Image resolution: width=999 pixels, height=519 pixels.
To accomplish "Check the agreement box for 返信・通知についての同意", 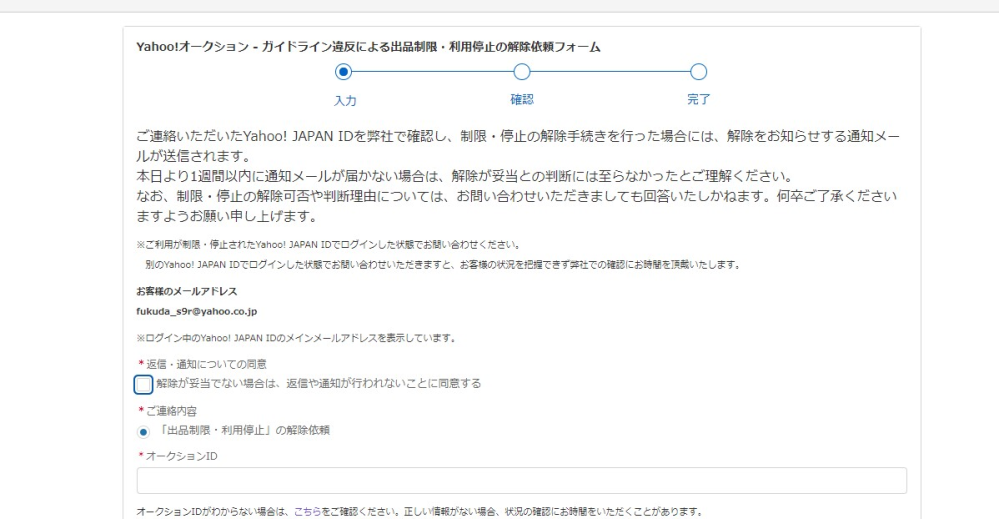I will [143, 385].
